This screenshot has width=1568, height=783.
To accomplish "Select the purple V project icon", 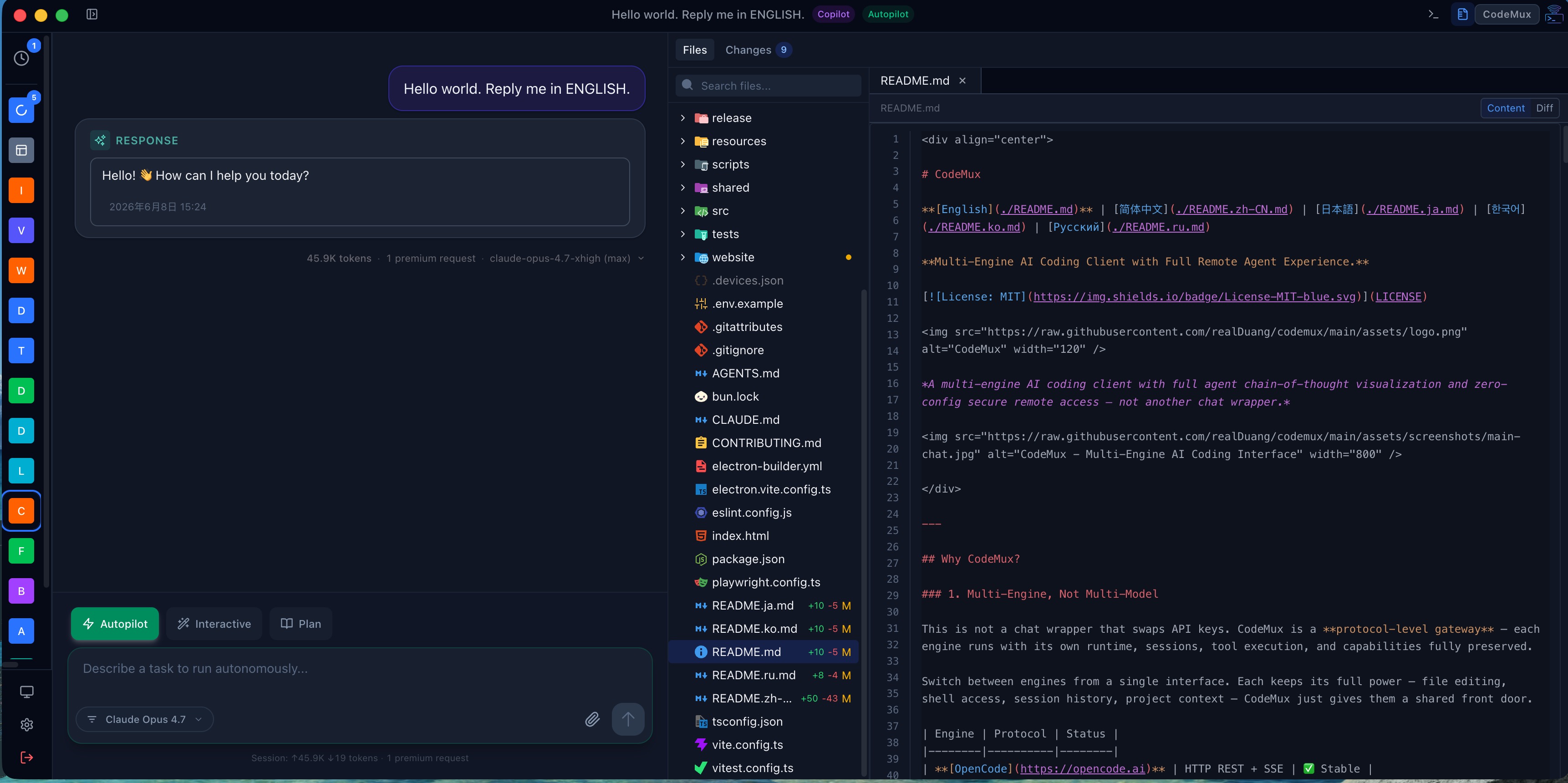I will click(x=21, y=231).
